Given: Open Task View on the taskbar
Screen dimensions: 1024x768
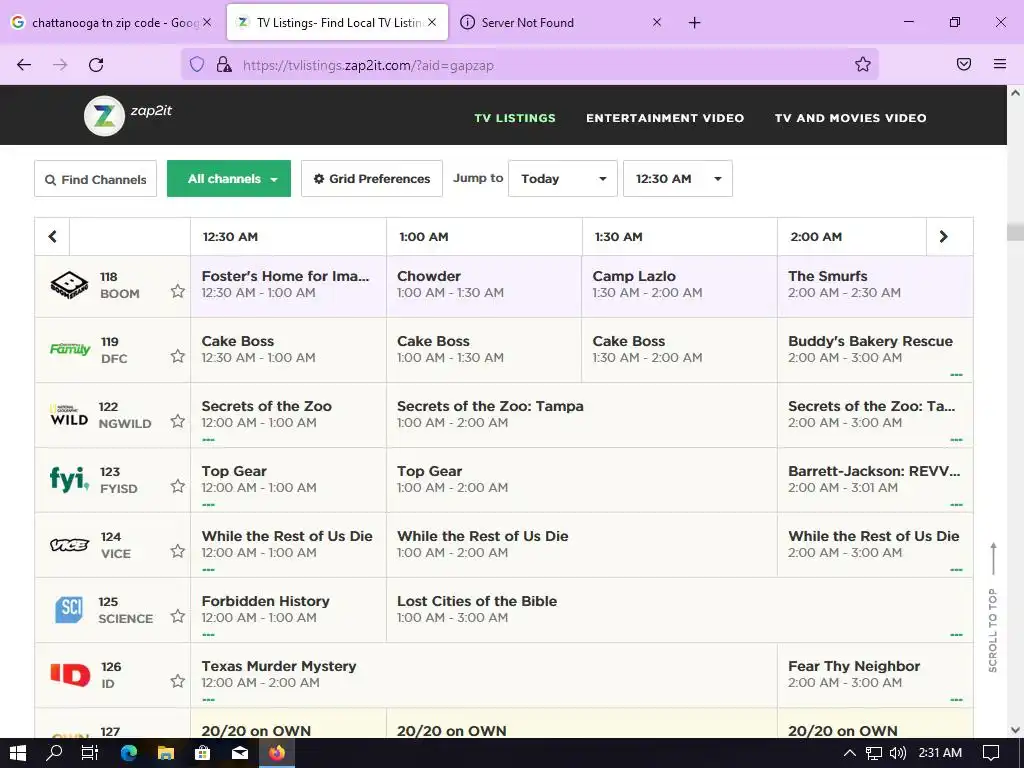Looking at the screenshot, I should (90, 753).
